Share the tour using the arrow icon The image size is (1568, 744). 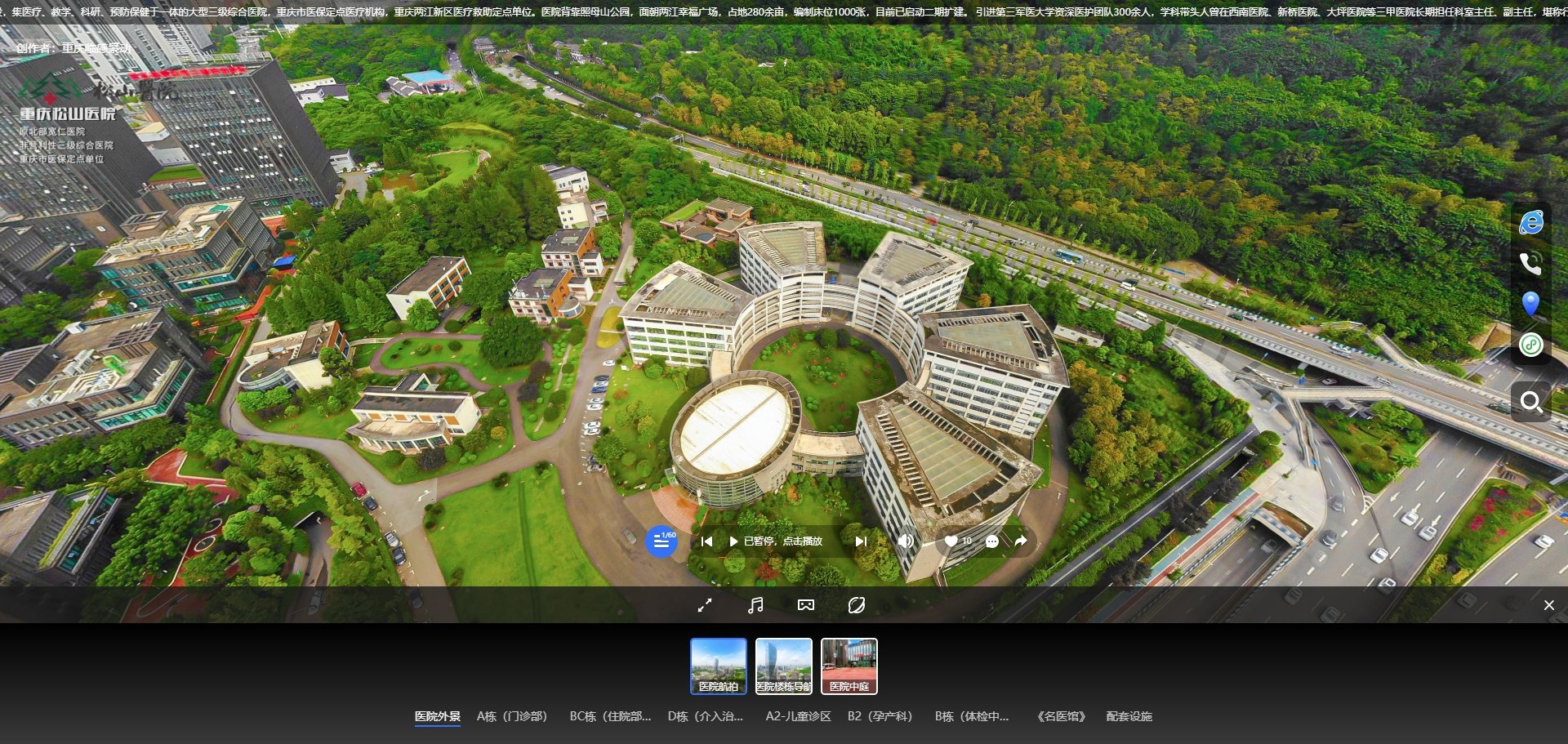click(1021, 541)
